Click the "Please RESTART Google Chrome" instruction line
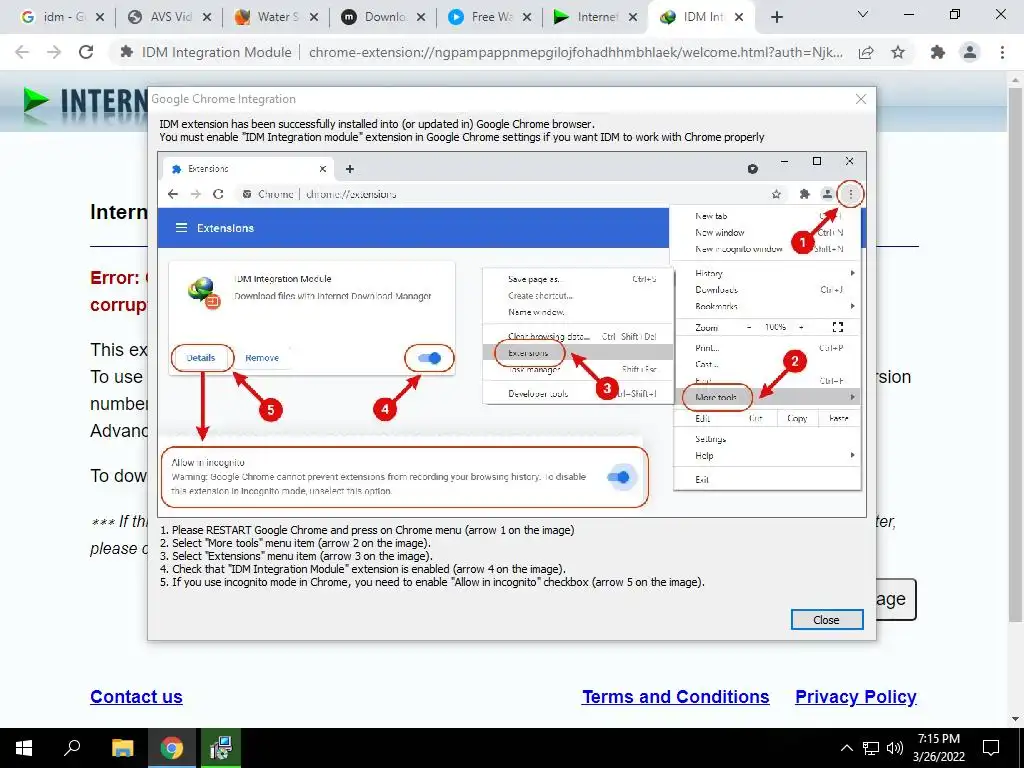This screenshot has height=768, width=1024. coord(367,530)
